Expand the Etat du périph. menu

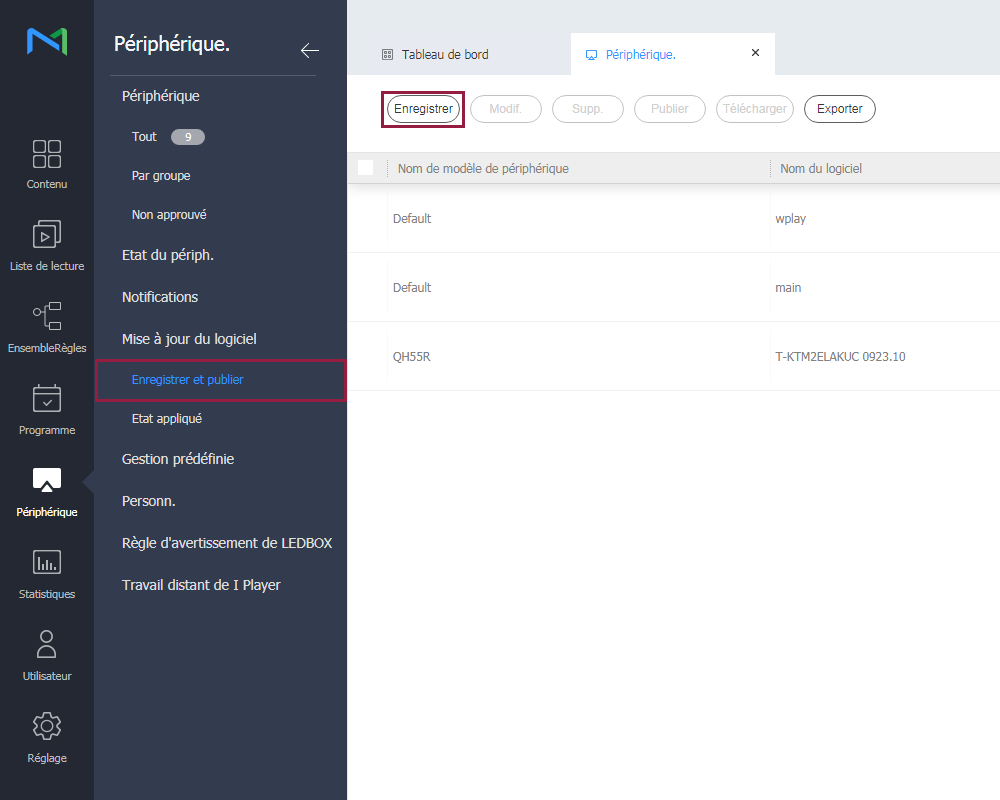(168, 255)
